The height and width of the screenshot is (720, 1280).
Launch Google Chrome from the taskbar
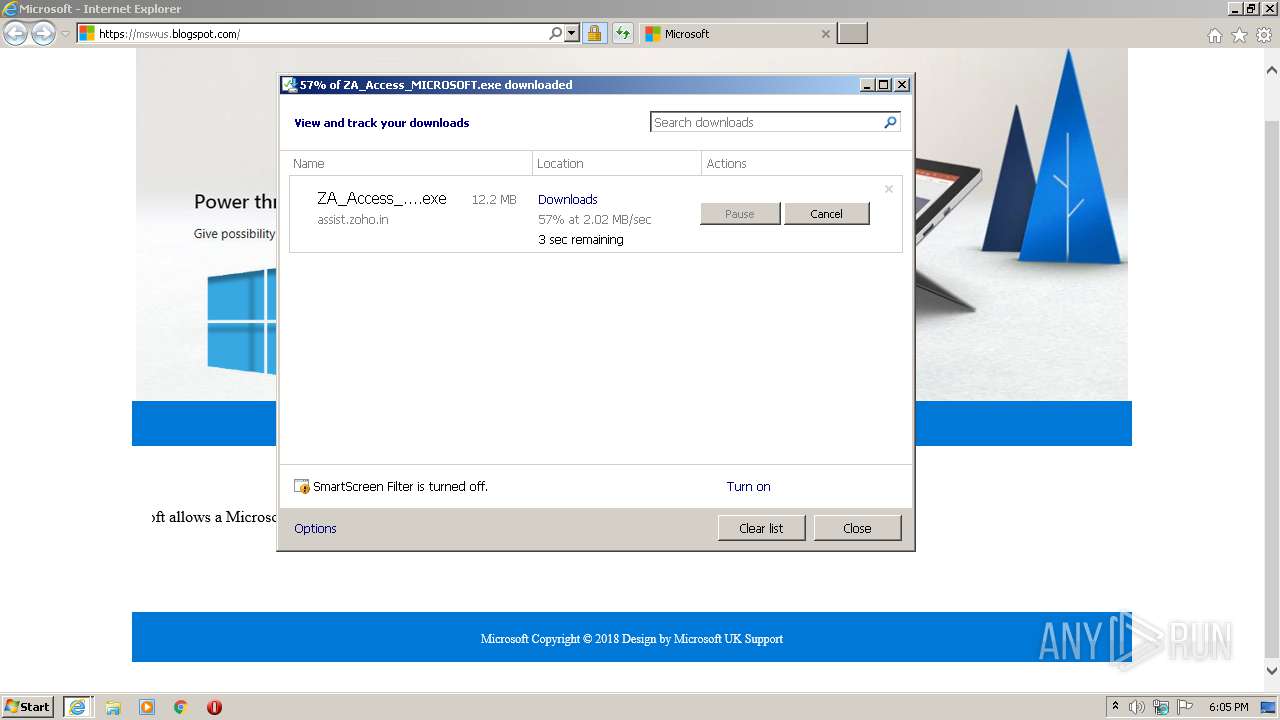point(181,707)
